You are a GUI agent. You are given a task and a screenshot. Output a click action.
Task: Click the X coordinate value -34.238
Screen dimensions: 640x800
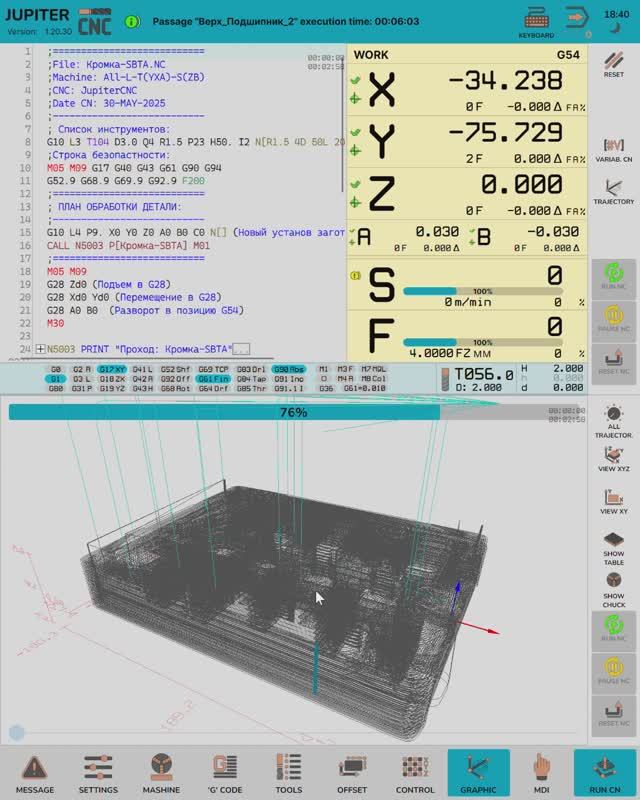click(505, 81)
